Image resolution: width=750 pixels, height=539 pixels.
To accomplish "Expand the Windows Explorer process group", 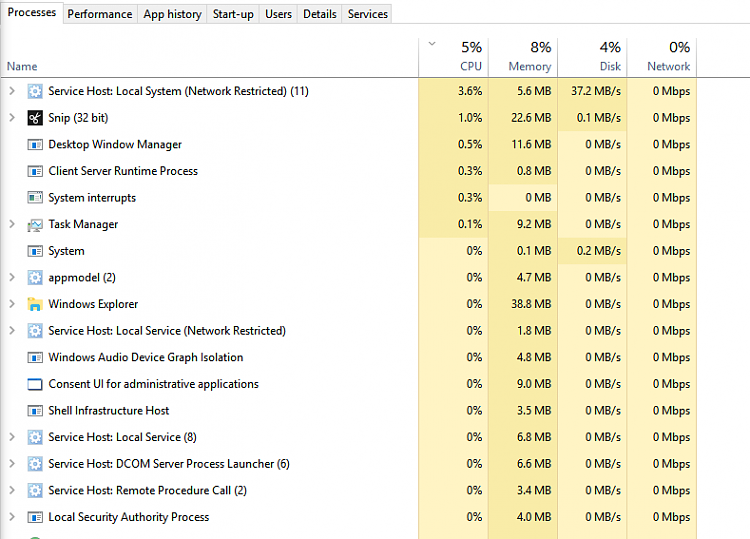I will point(12,304).
